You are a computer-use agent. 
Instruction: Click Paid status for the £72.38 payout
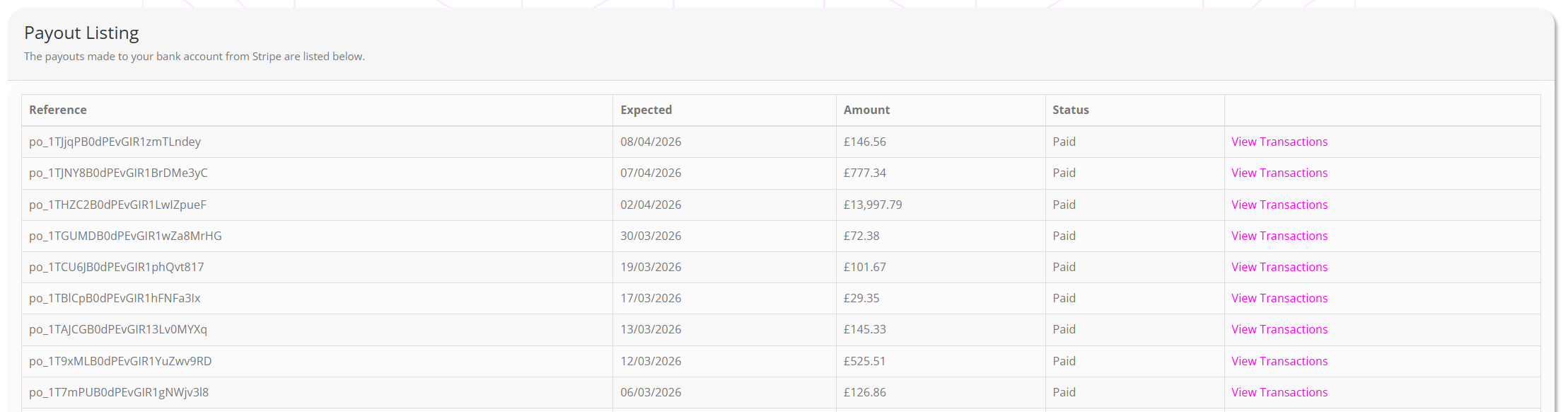click(x=1064, y=236)
